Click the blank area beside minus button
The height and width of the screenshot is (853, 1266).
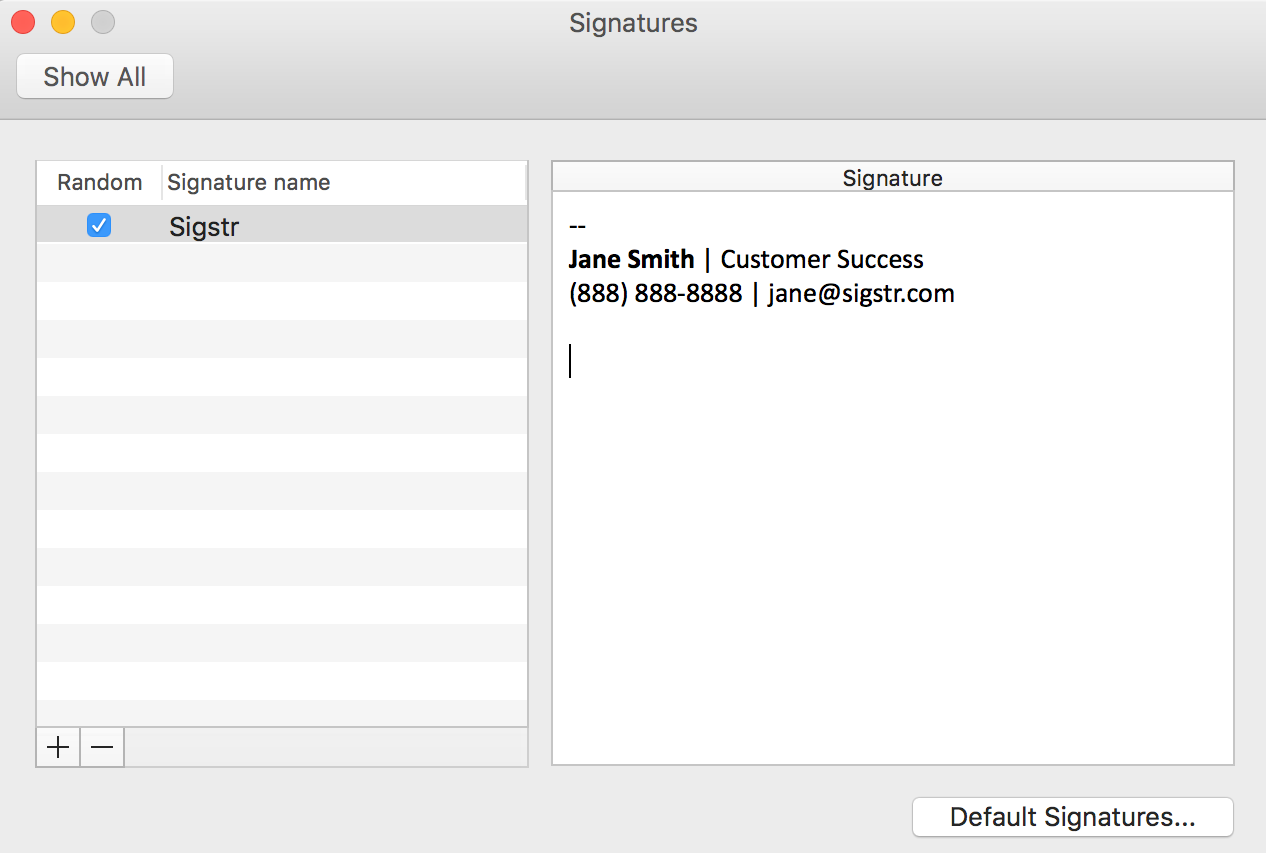click(x=326, y=747)
